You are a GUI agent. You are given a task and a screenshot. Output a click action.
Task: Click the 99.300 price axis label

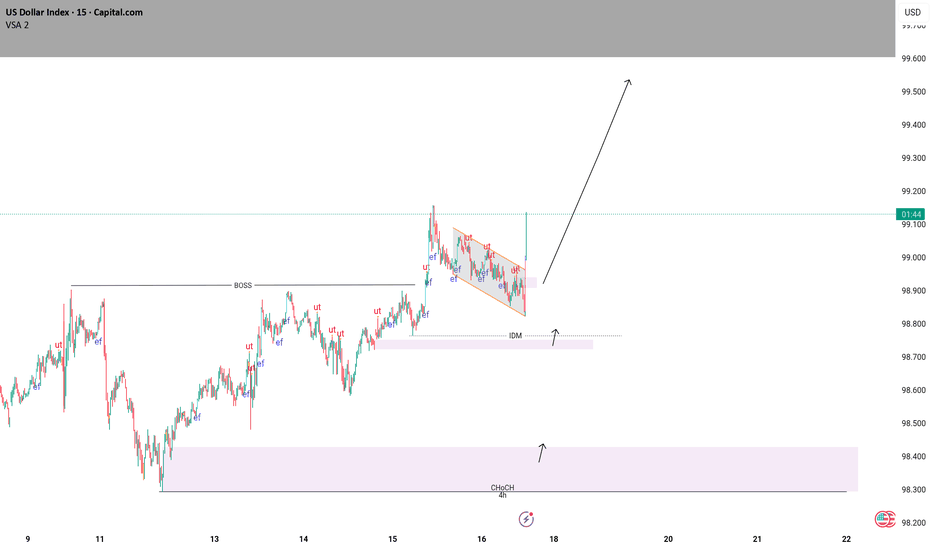pos(914,158)
